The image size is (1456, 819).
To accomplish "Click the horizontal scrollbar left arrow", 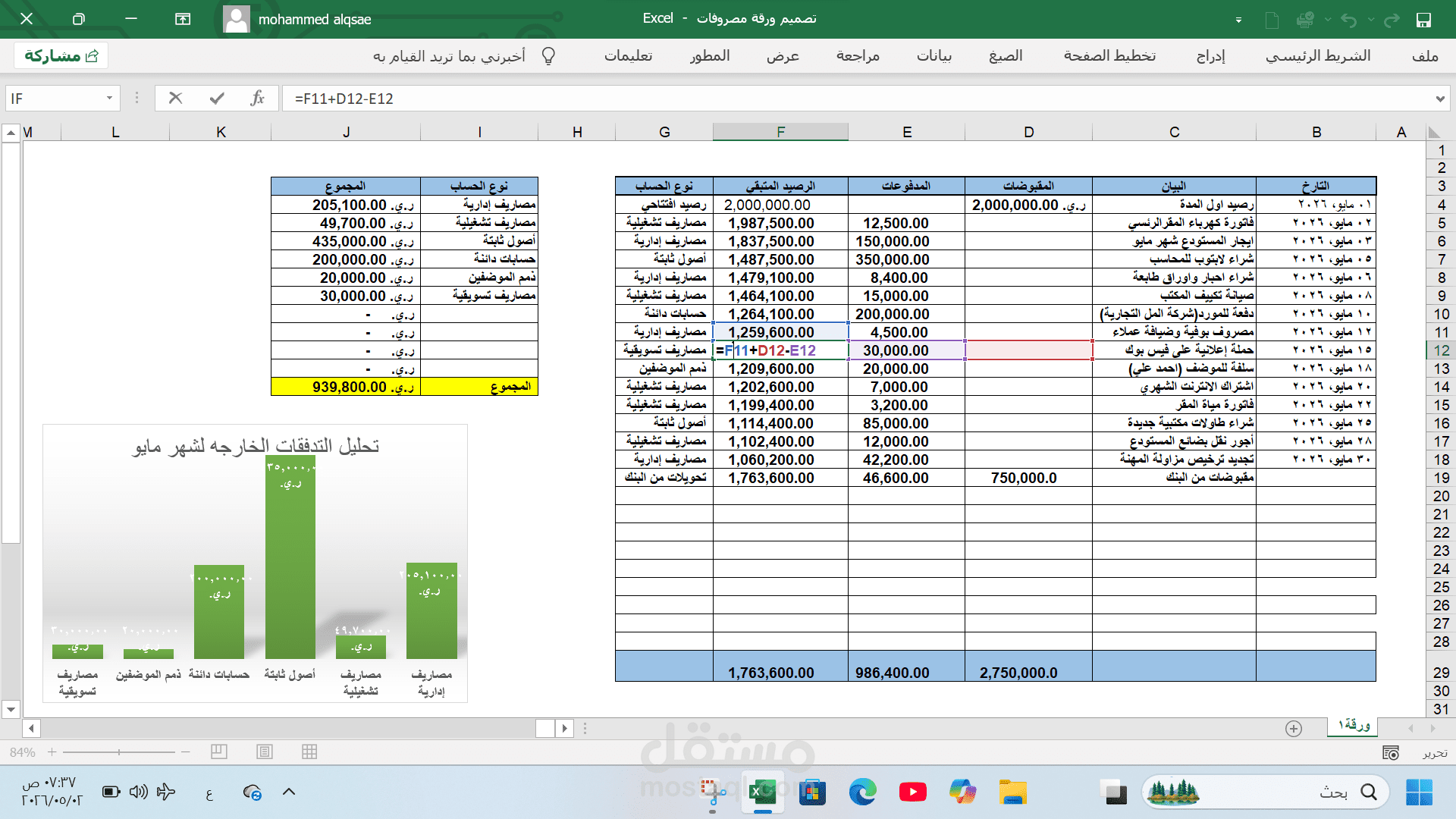I will tap(31, 729).
